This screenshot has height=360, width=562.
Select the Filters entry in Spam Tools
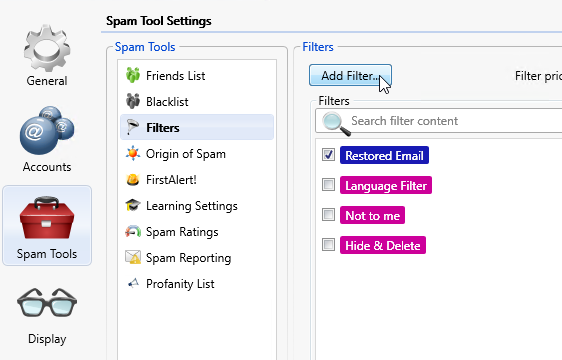[197, 128]
